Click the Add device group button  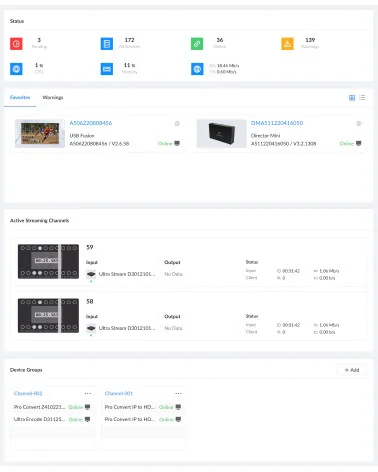click(352, 370)
